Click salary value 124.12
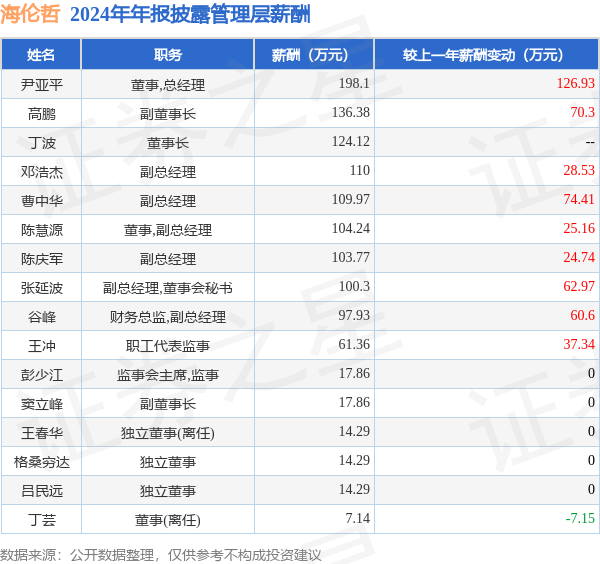The height and width of the screenshot is (564, 600). (x=351, y=142)
